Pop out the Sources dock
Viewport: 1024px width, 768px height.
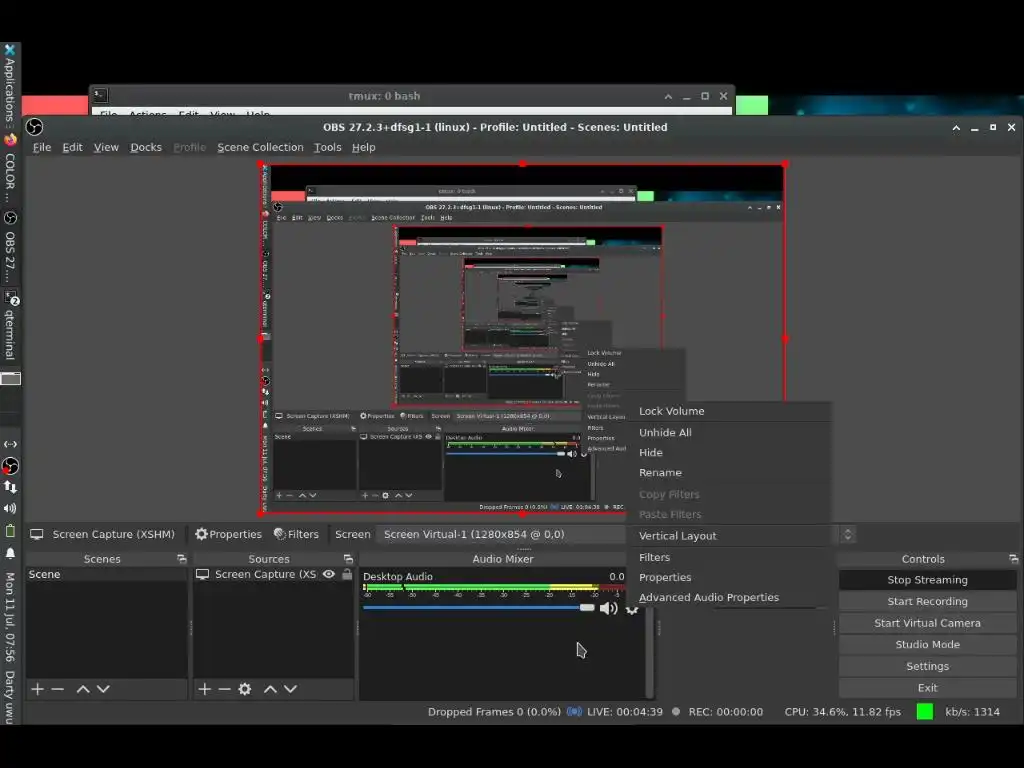(348, 559)
